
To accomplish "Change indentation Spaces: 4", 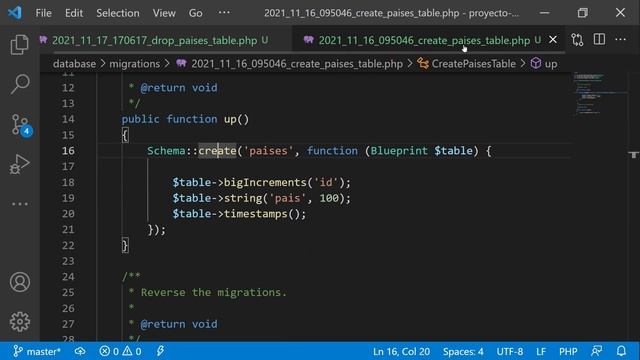I will (x=463, y=351).
